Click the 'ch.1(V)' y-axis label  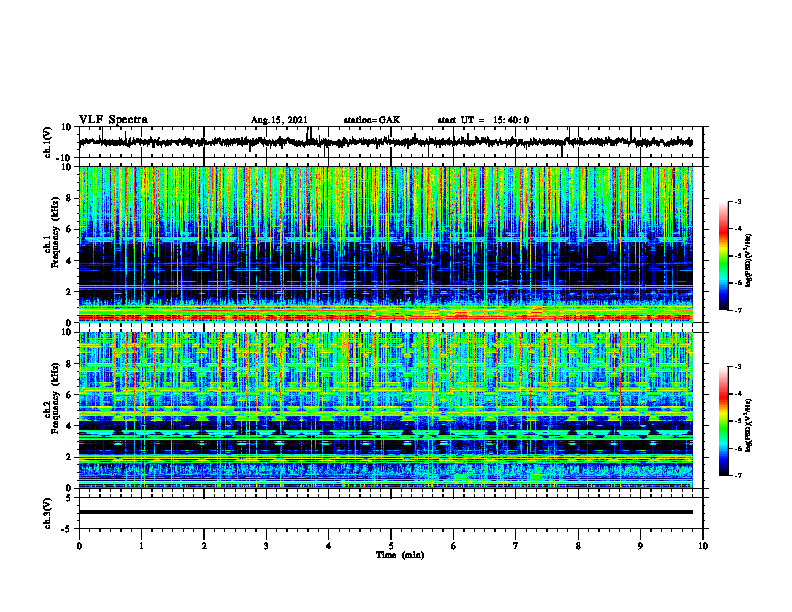pos(48,142)
